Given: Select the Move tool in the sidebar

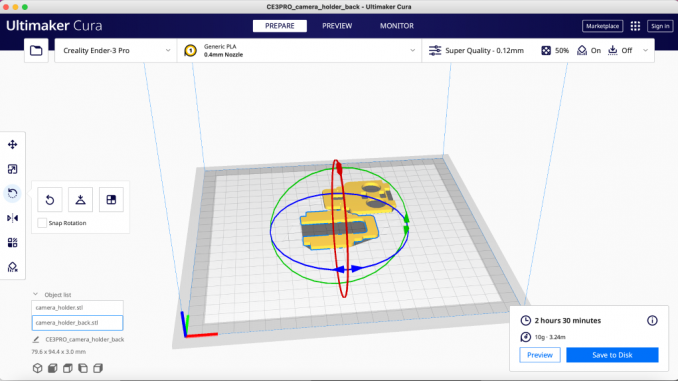Looking at the screenshot, I should pyautogui.click(x=13, y=144).
